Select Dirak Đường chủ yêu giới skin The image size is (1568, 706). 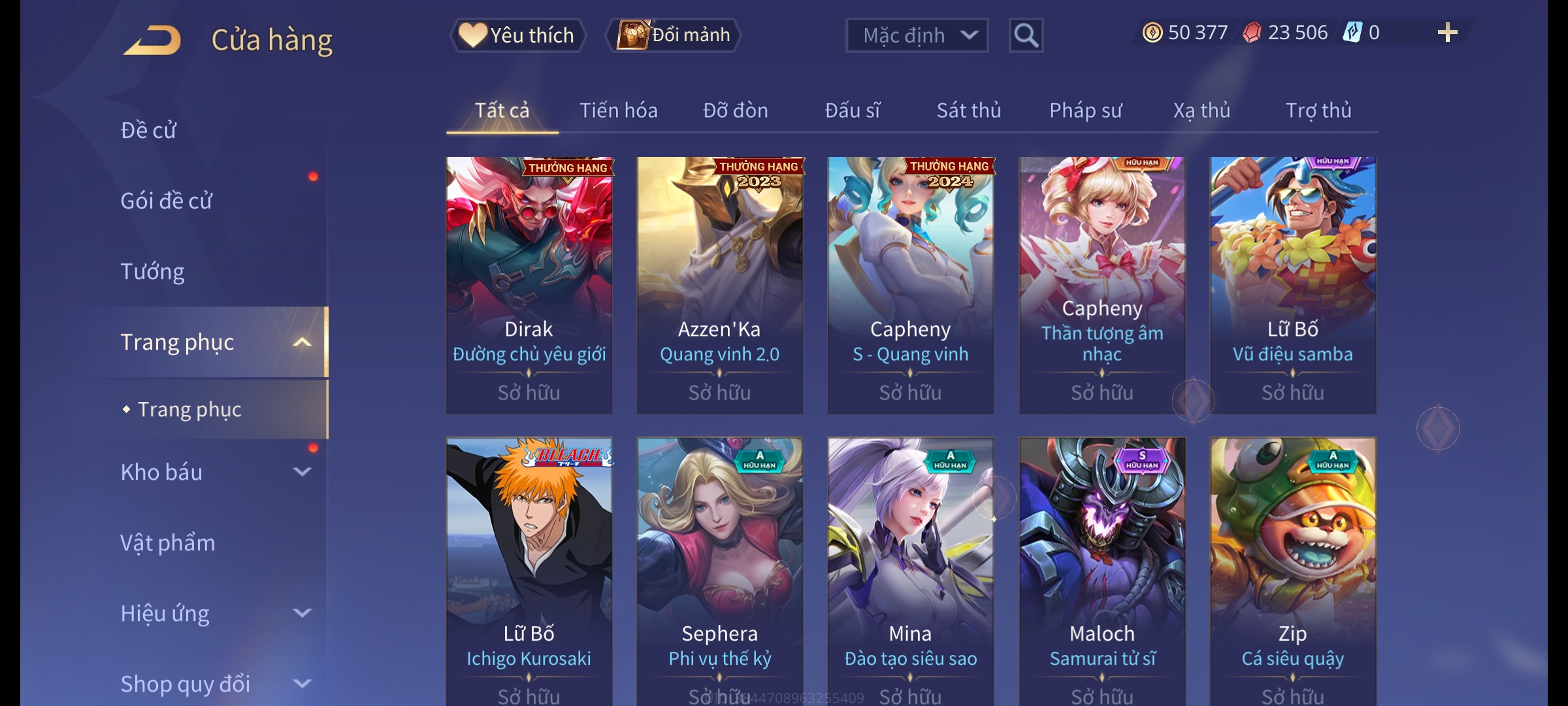tap(529, 285)
